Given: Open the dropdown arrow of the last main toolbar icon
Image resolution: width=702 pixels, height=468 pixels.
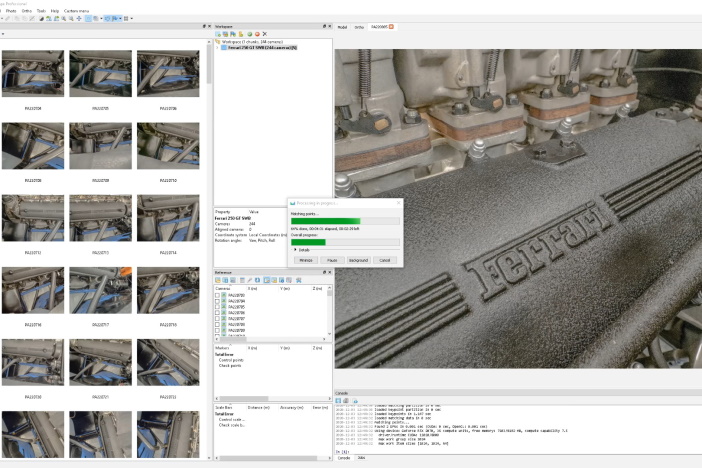Looking at the screenshot, I should [132, 19].
